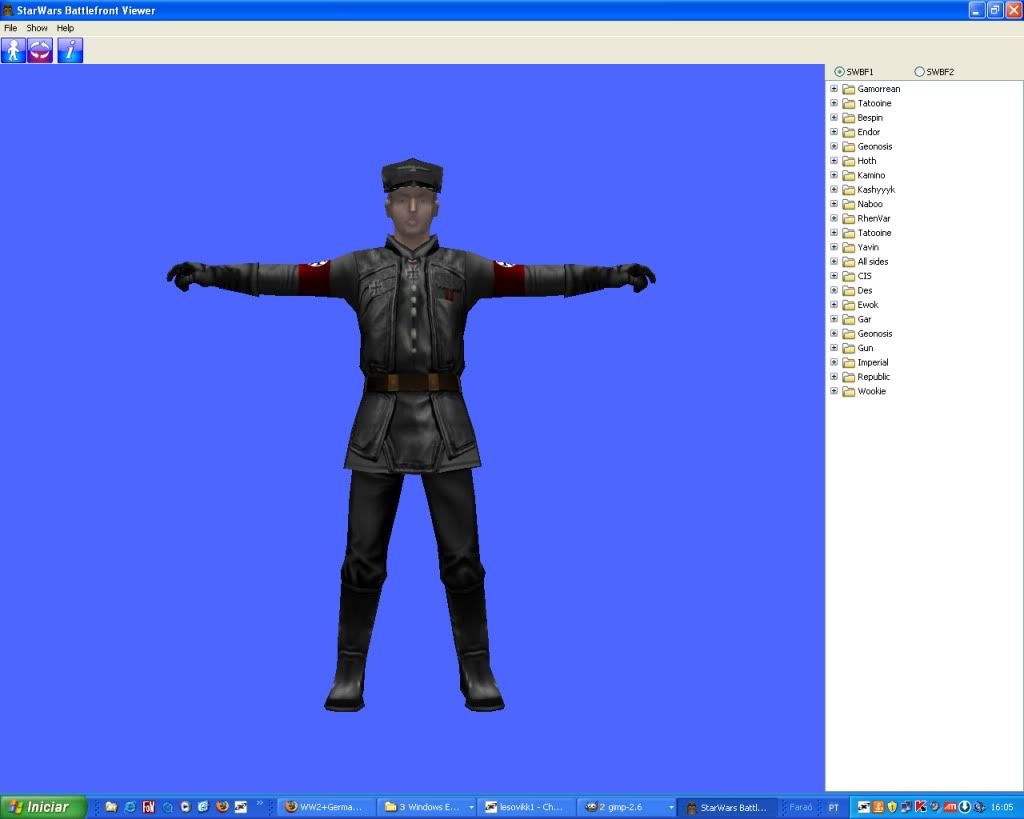Image resolution: width=1024 pixels, height=819 pixels.
Task: Launch Firefox from quick launch bar
Action: [x=222, y=807]
